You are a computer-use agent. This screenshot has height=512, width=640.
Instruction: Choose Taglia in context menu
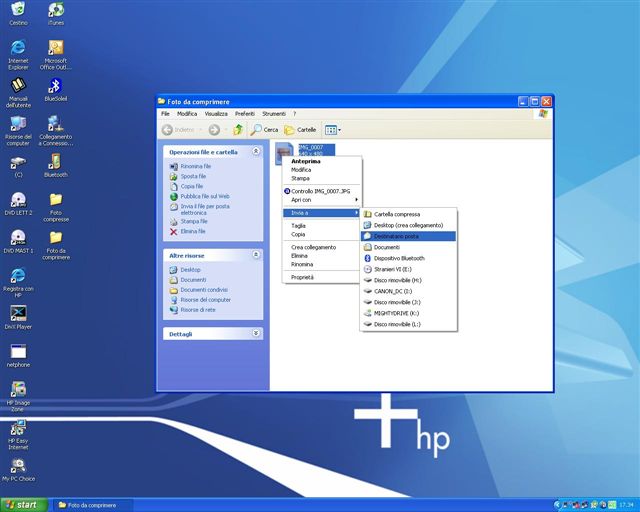pyautogui.click(x=321, y=225)
